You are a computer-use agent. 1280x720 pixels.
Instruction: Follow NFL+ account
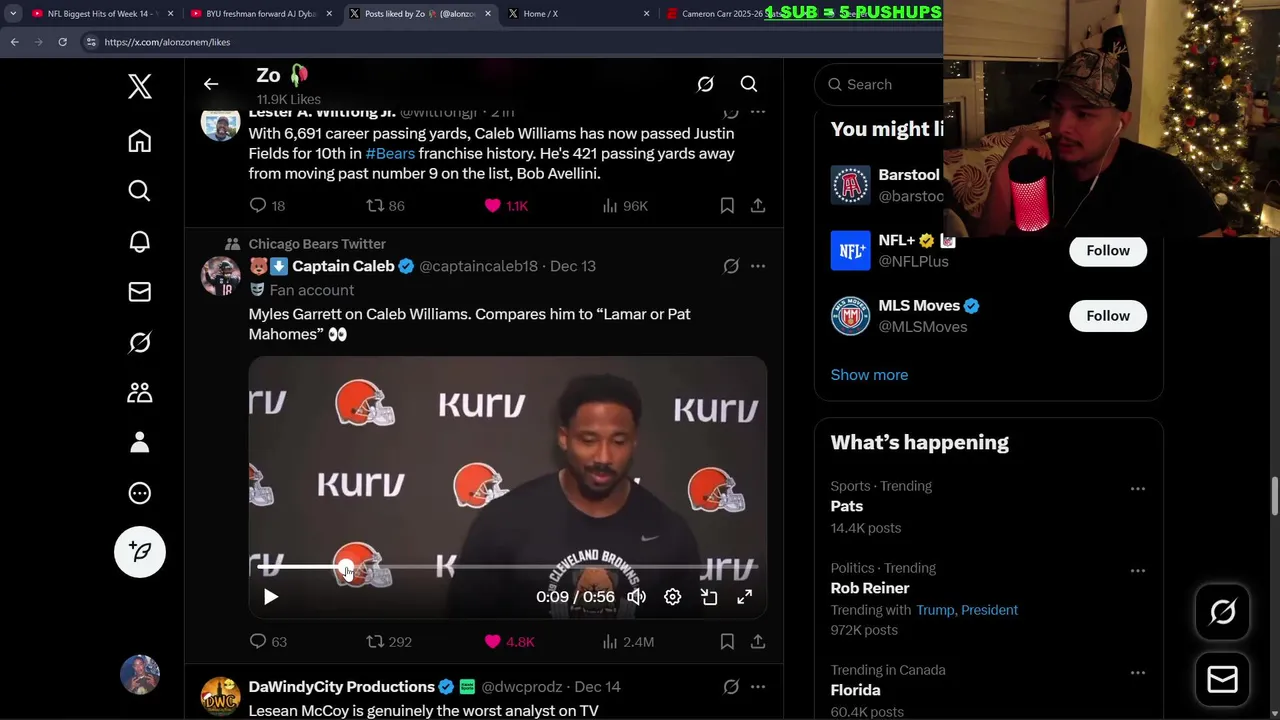pos(1108,250)
